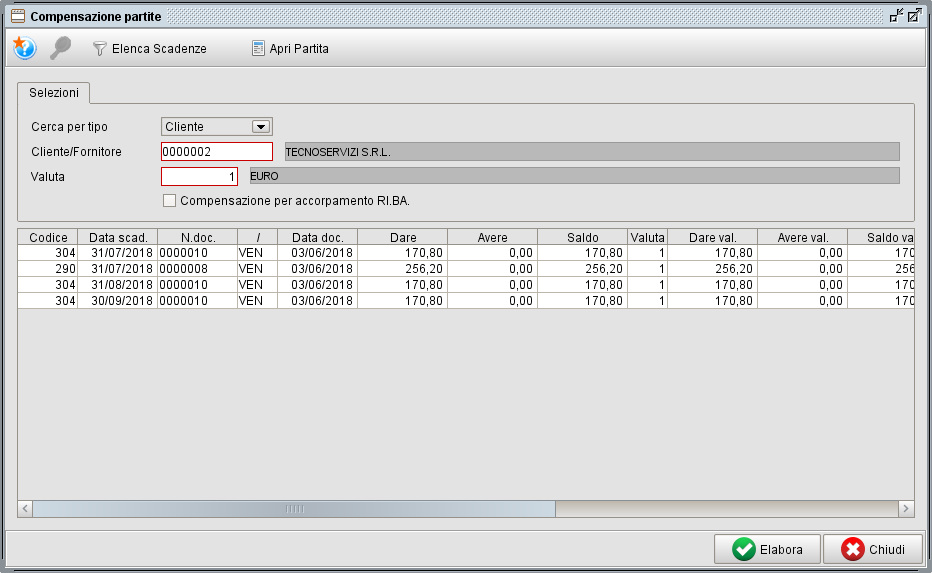Click the Apri Partita document icon
The width and height of the screenshot is (932, 573).
click(258, 48)
